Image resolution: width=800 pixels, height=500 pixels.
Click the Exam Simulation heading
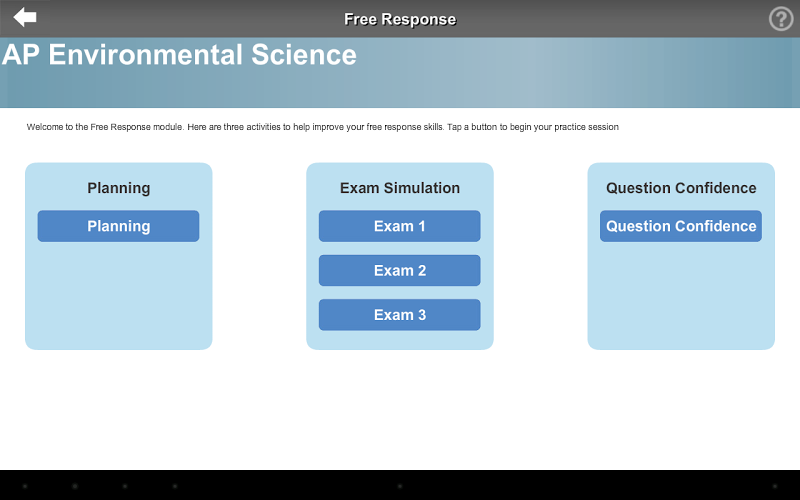click(400, 188)
